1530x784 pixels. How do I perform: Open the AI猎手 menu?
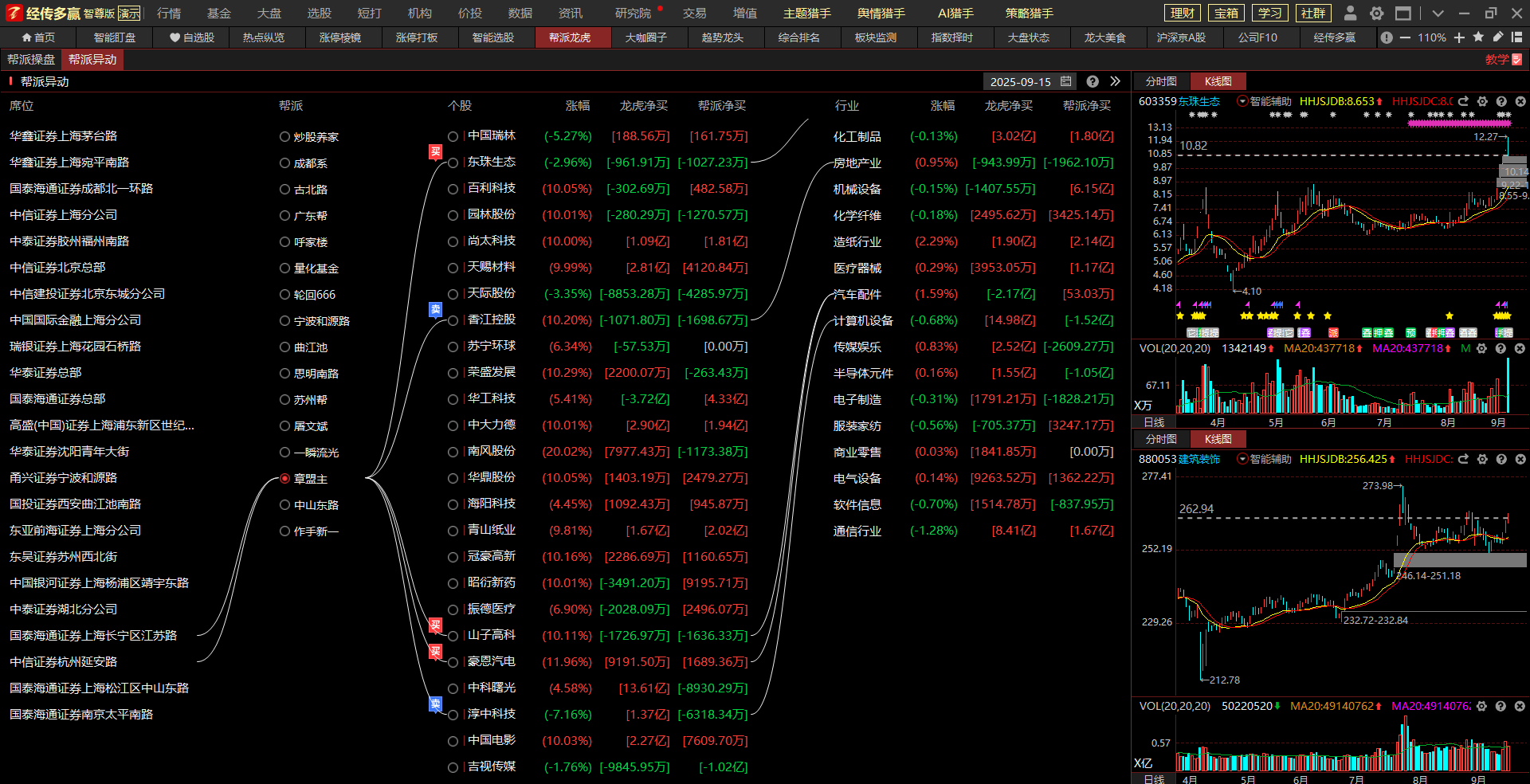pyautogui.click(x=955, y=13)
